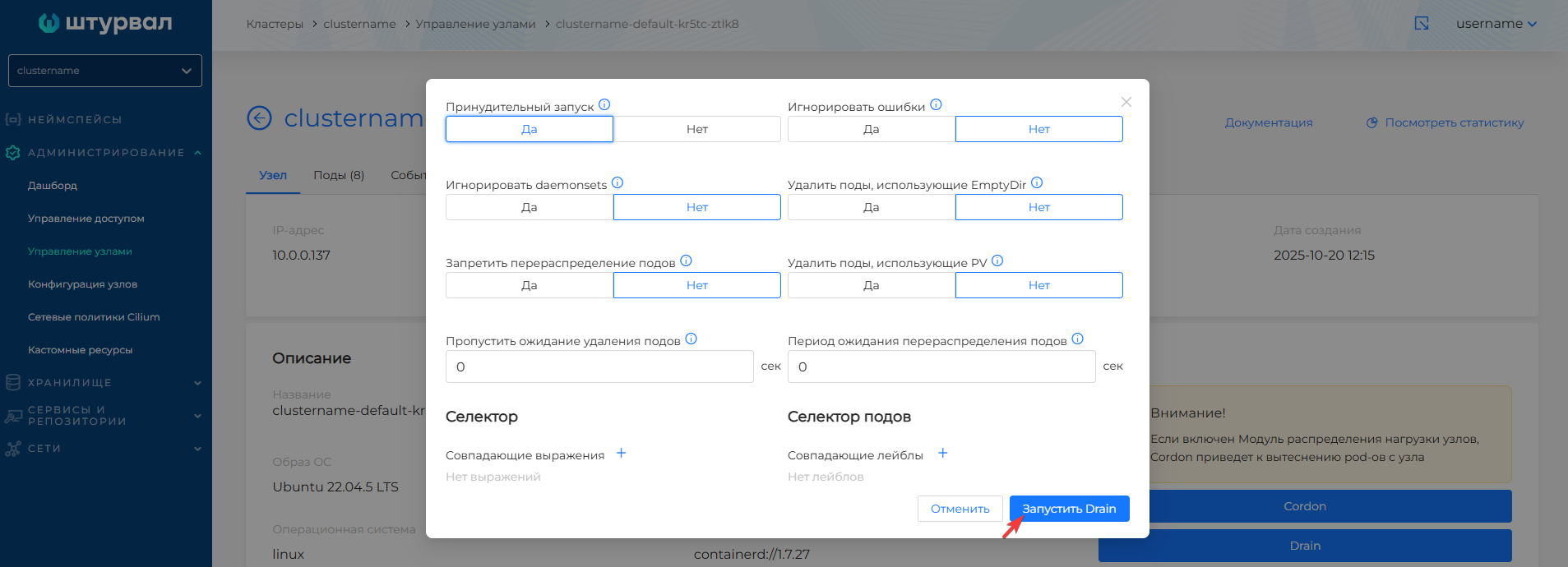Click info icon by Период ожидания перераспределения подов

pos(1078,339)
